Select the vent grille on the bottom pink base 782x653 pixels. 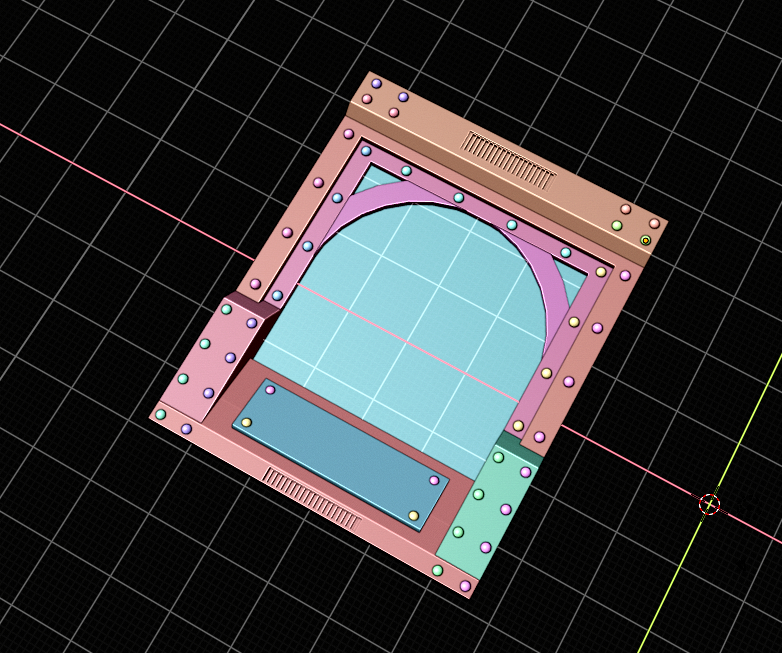311,496
